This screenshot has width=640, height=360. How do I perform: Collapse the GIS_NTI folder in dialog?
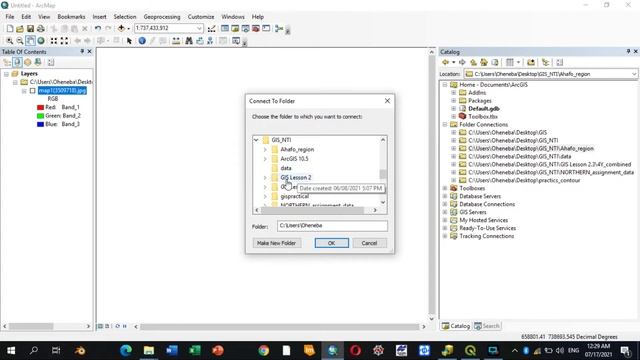pyautogui.click(x=256, y=140)
